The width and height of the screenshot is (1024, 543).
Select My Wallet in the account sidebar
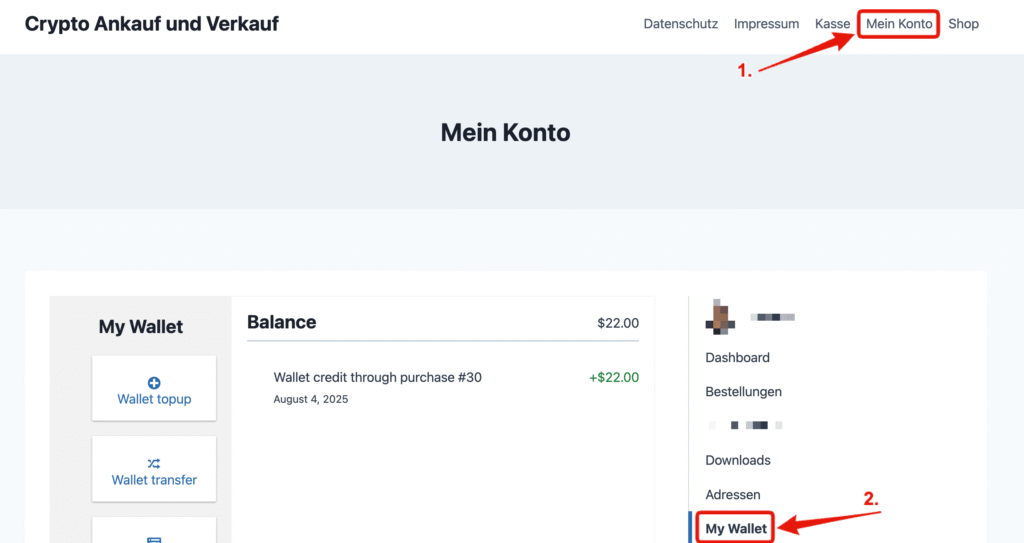[x=736, y=528]
